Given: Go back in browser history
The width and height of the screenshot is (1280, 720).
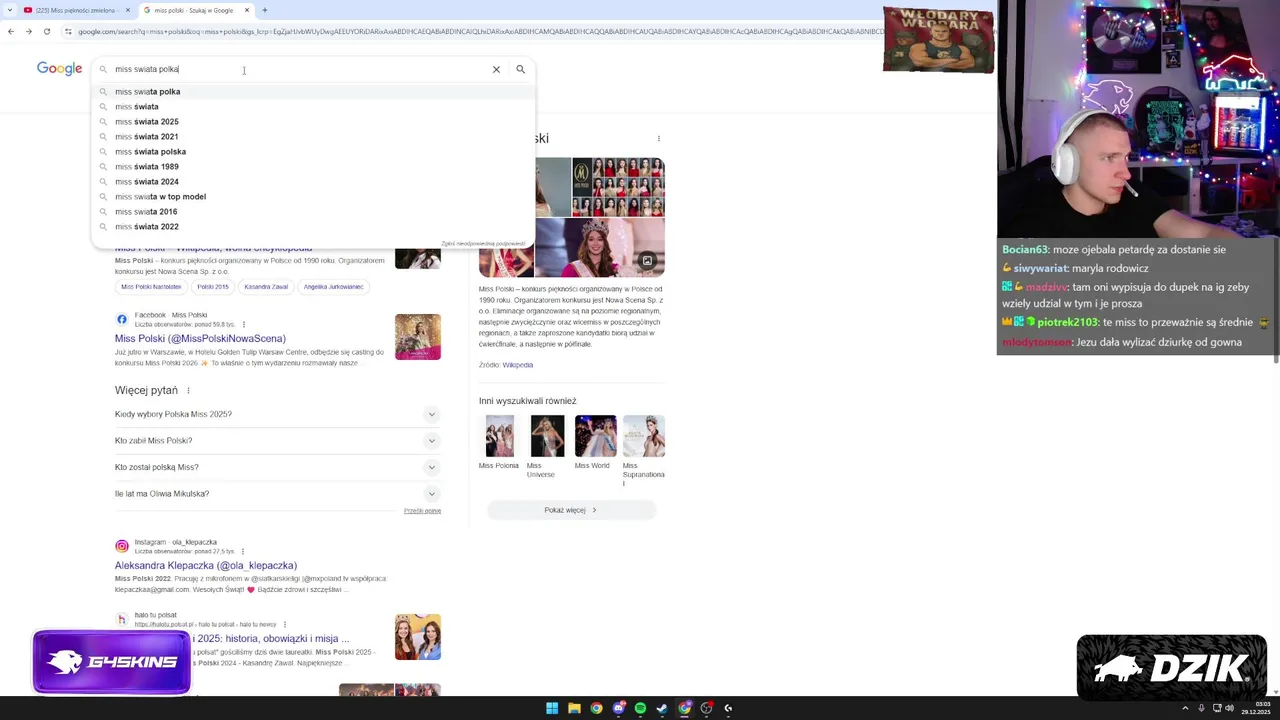Looking at the screenshot, I should tap(11, 31).
